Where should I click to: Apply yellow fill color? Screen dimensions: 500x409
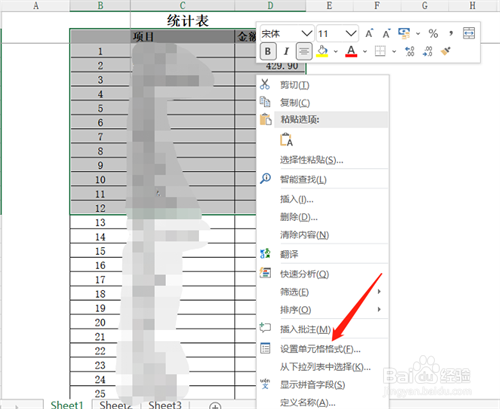[322, 51]
